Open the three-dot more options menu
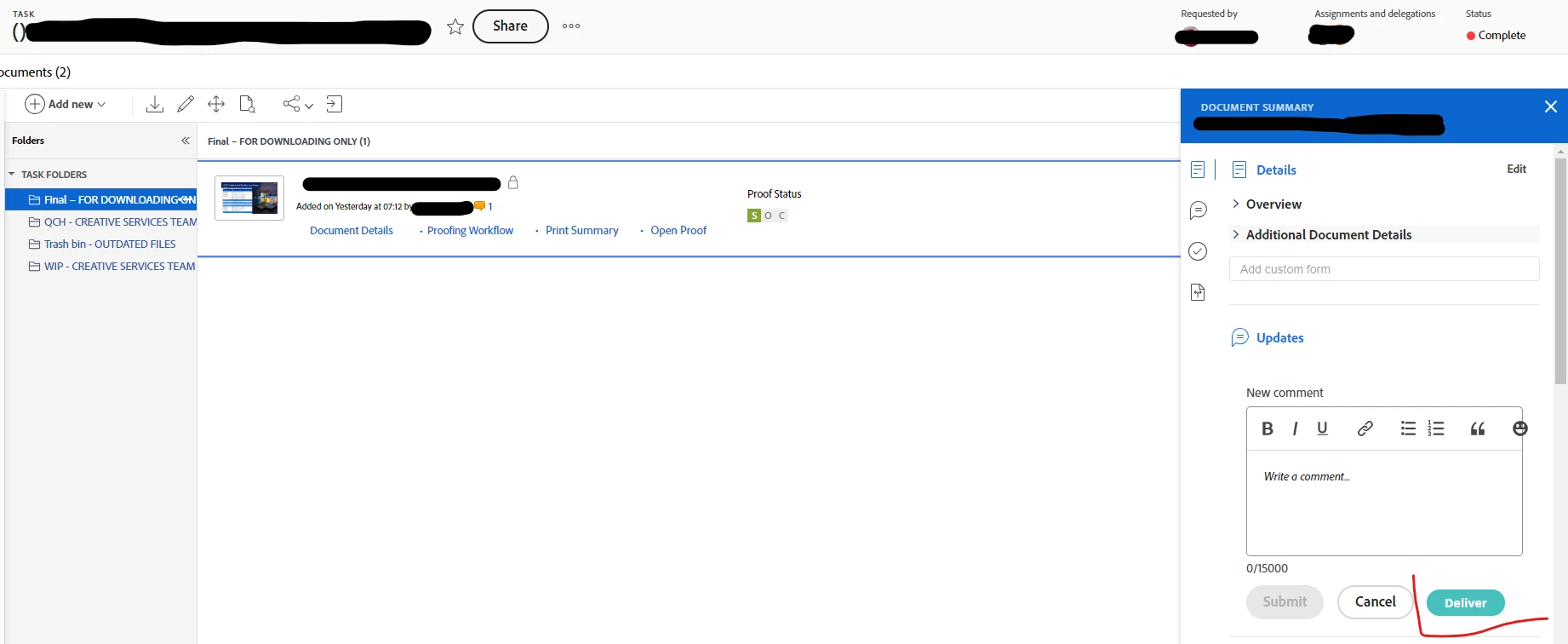This screenshot has height=644, width=1568. [571, 26]
